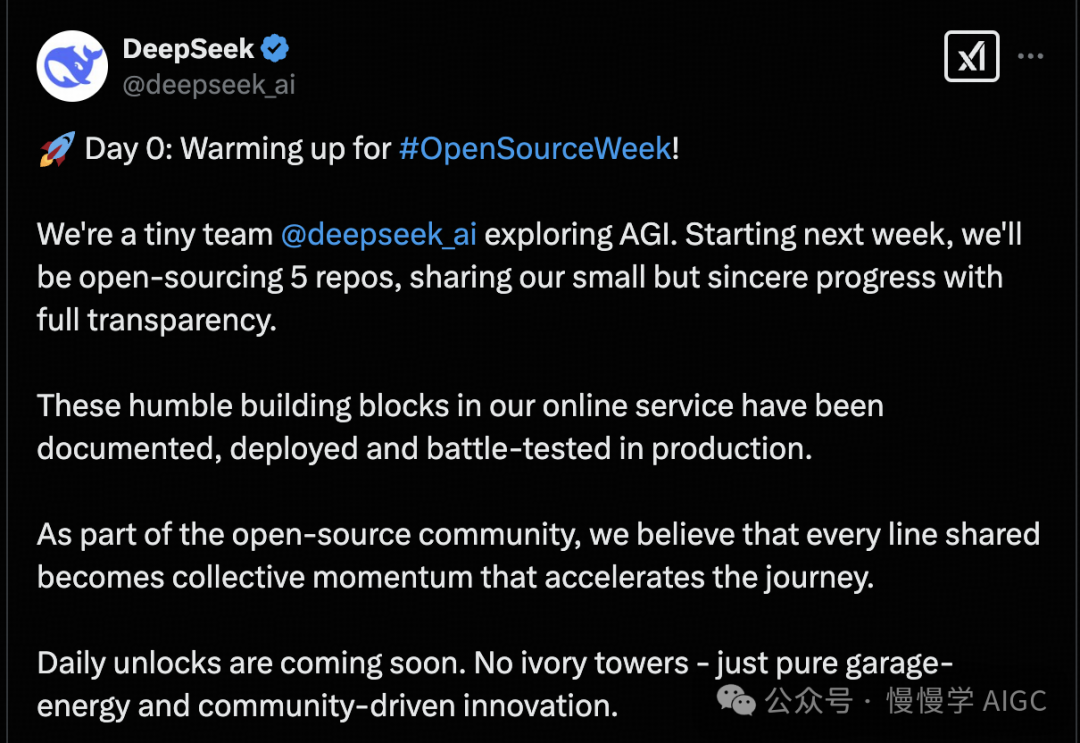Click the "We're a tiny team" text
Screen dimensions: 1080x743
pos(155,235)
